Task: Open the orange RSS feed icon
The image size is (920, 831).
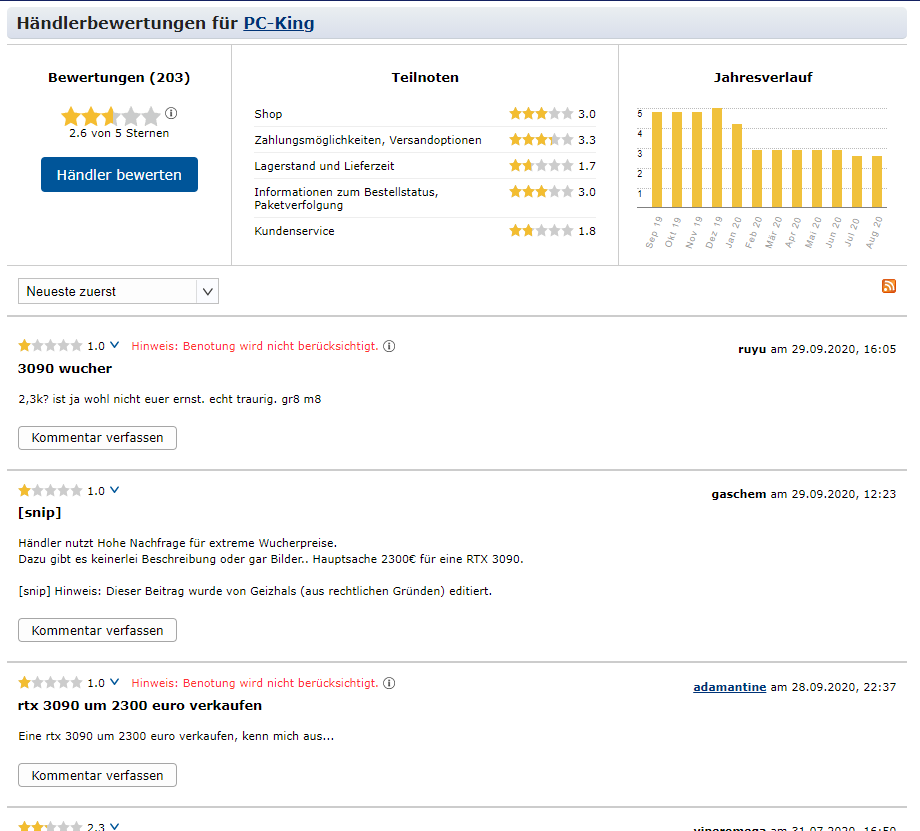Action: tap(889, 286)
